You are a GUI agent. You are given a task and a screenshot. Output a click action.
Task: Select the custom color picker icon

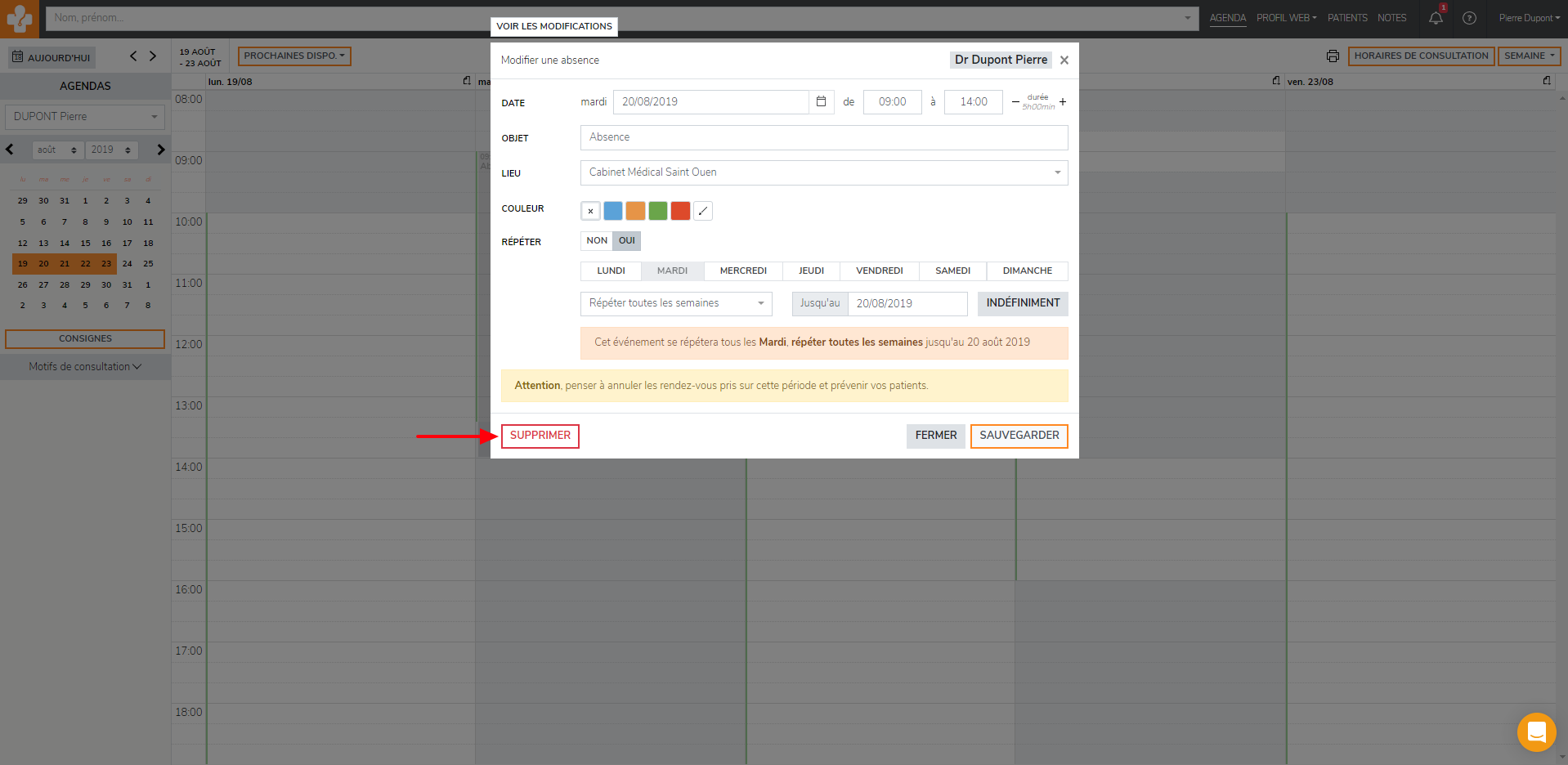point(702,211)
